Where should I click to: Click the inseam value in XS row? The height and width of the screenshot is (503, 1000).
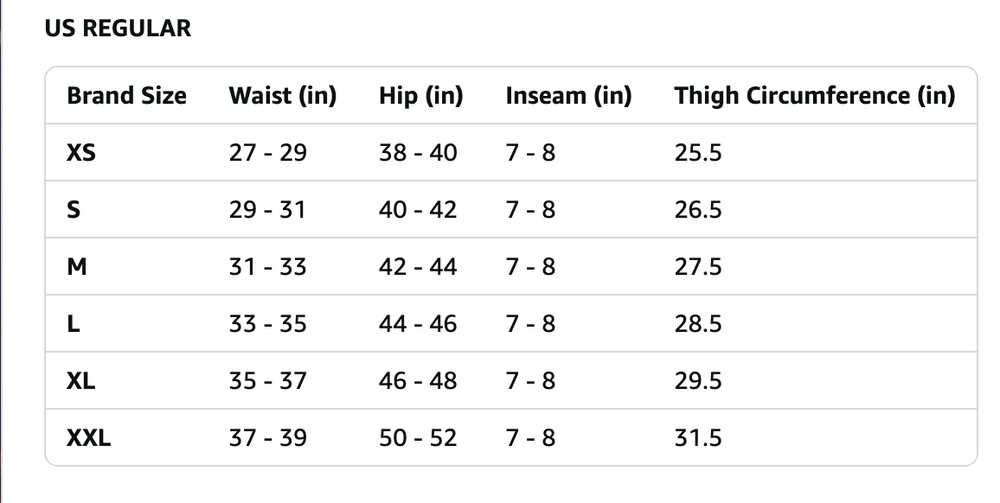pos(531,153)
